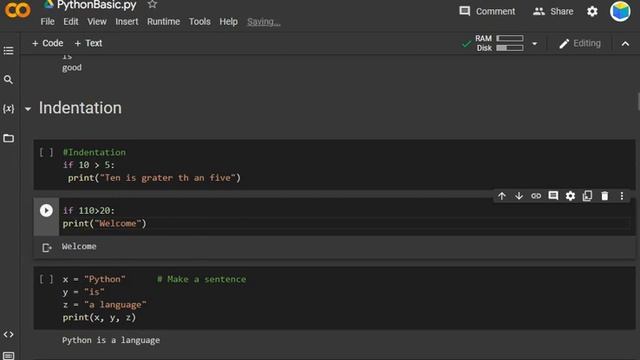Screen dimensions: 640x360
Task: Open the Insert menu
Action: [127, 22]
